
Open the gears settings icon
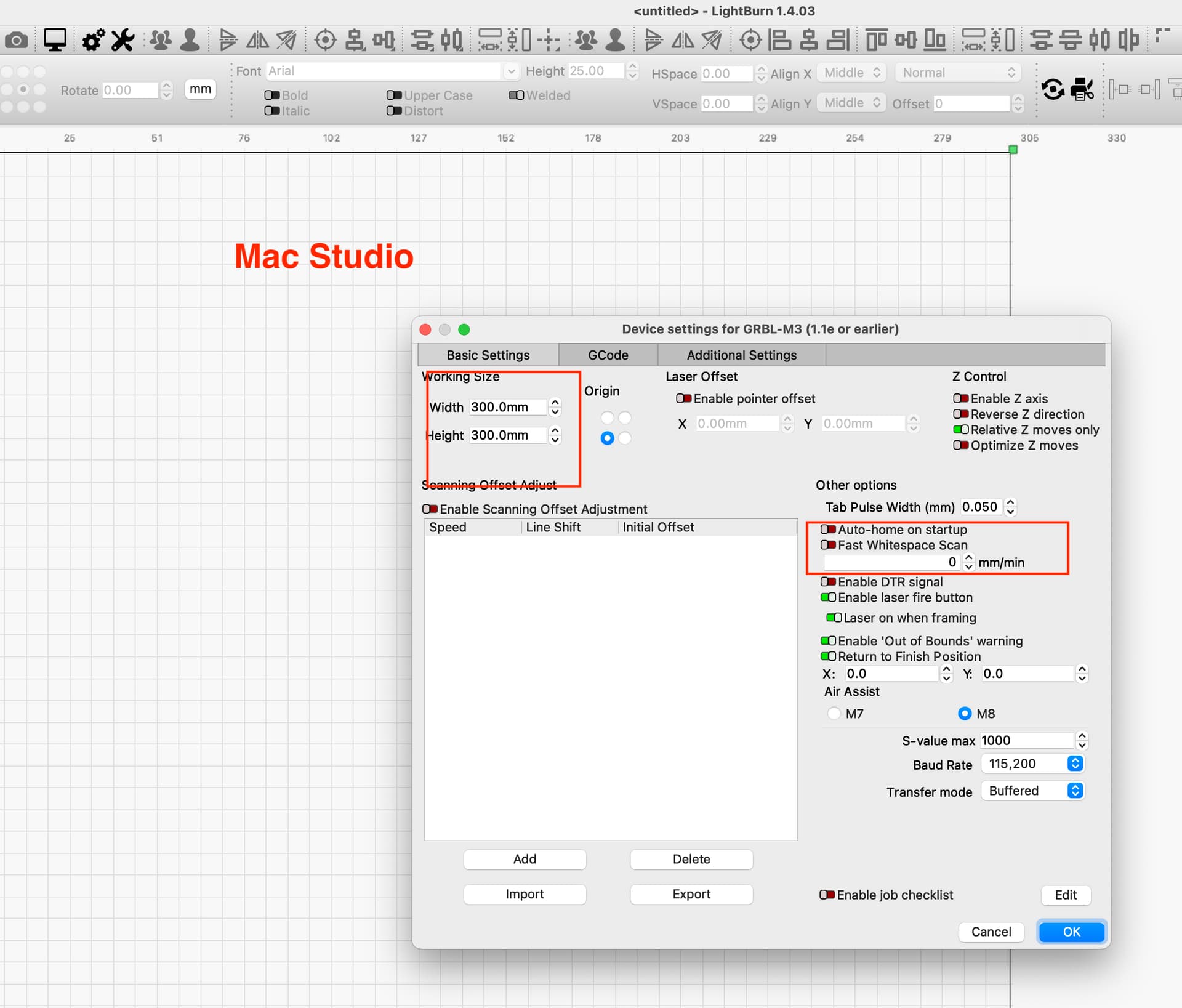pos(94,41)
